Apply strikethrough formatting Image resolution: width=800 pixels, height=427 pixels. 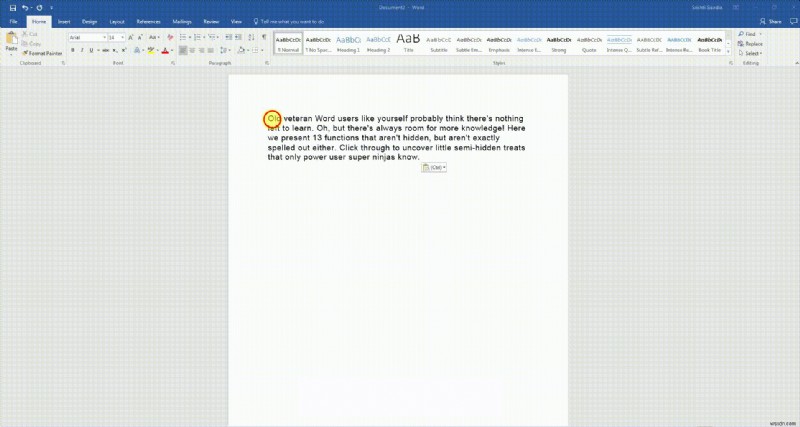106,50
